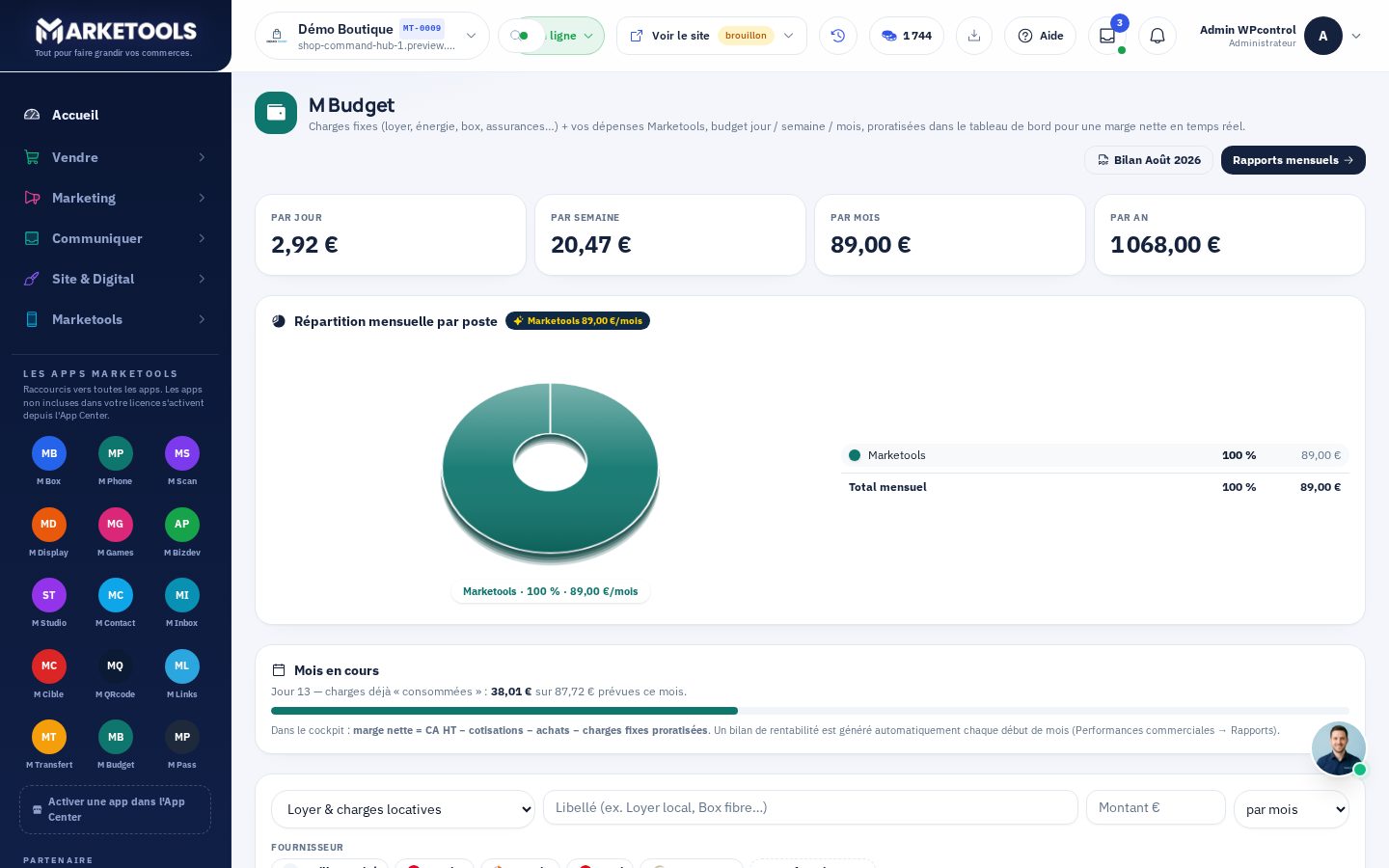Screen dimensions: 1389x868
Task: Go to Accueil in sidebar
Action: tap(115, 115)
